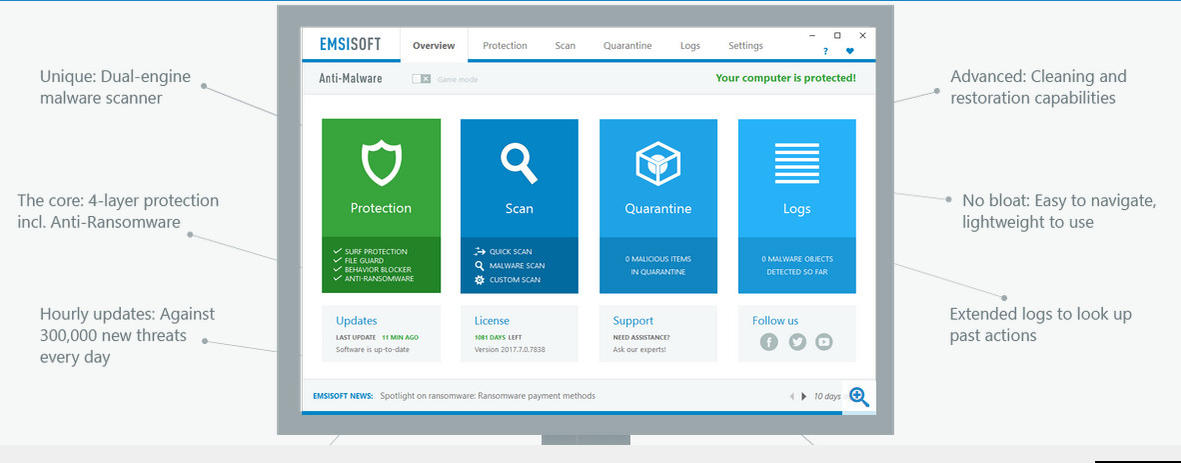
Task: Open the Updates panel
Action: pos(357,321)
